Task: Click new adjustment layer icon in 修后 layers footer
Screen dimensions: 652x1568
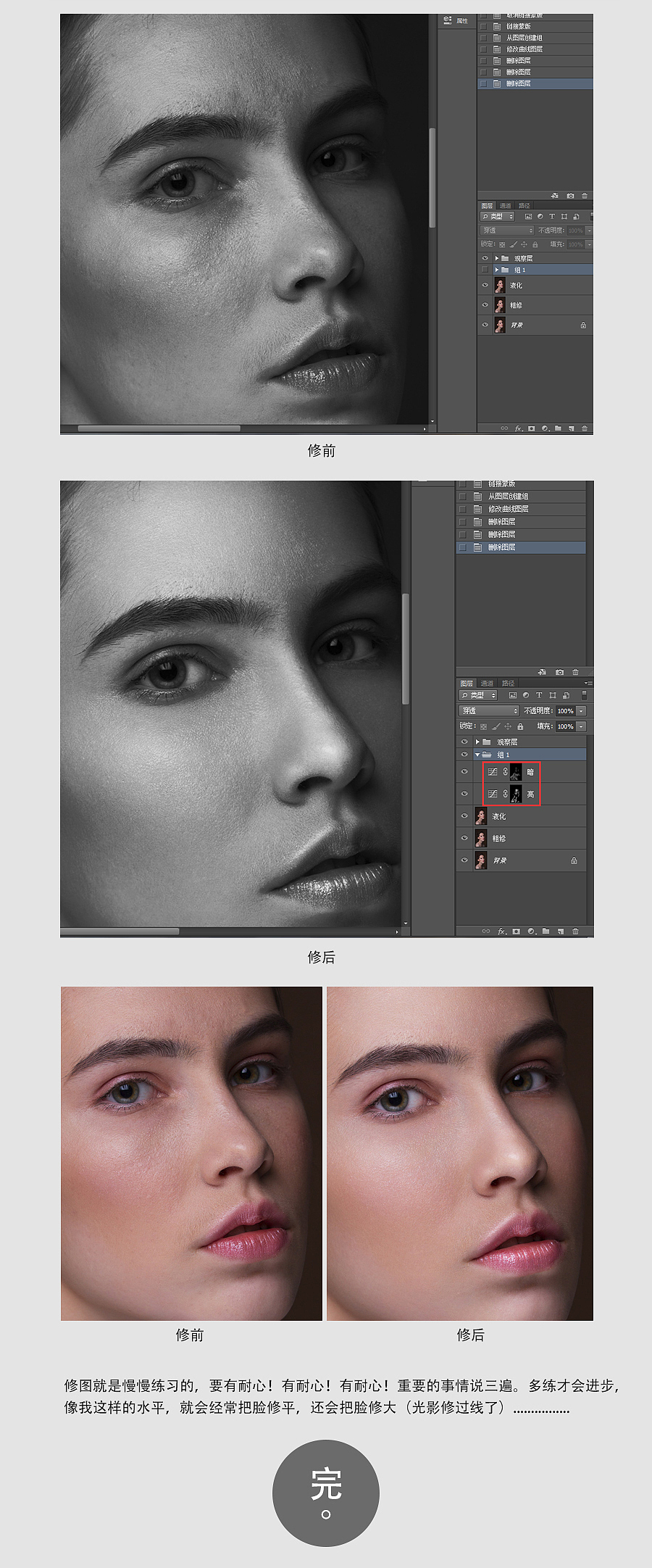Action: pyautogui.click(x=531, y=931)
